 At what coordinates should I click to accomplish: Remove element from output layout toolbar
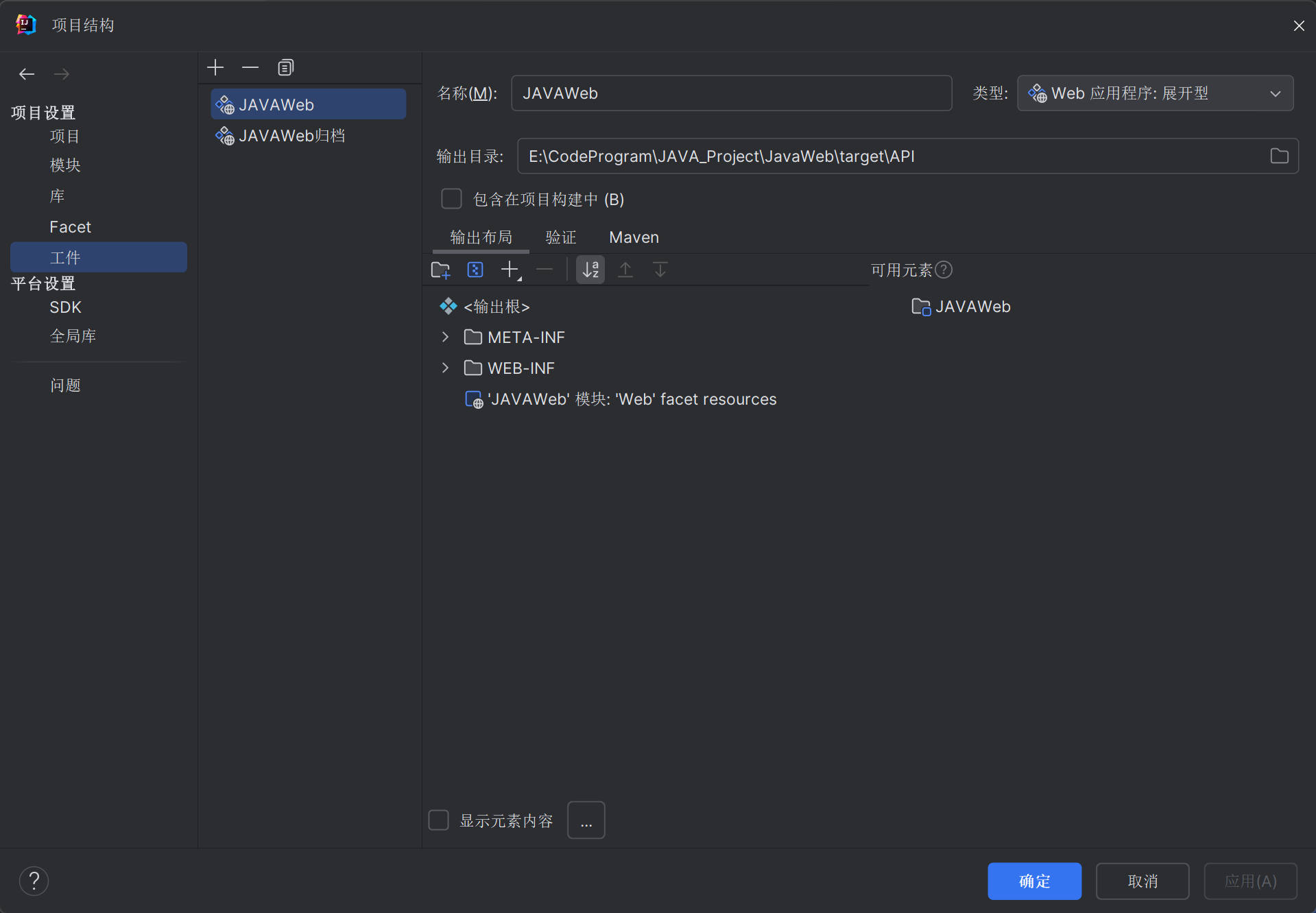(x=545, y=270)
